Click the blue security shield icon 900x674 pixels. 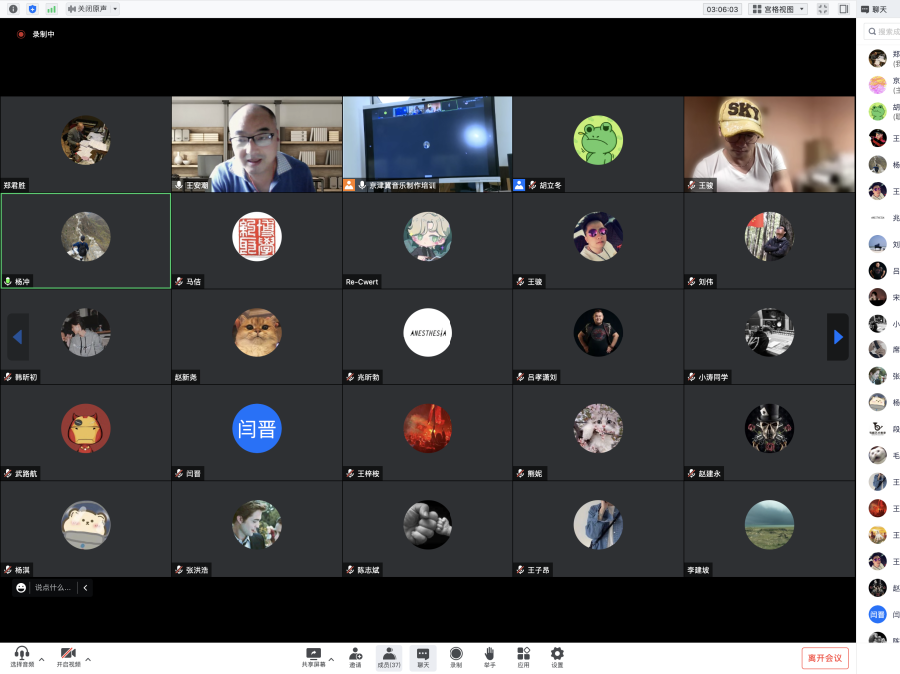(x=32, y=9)
